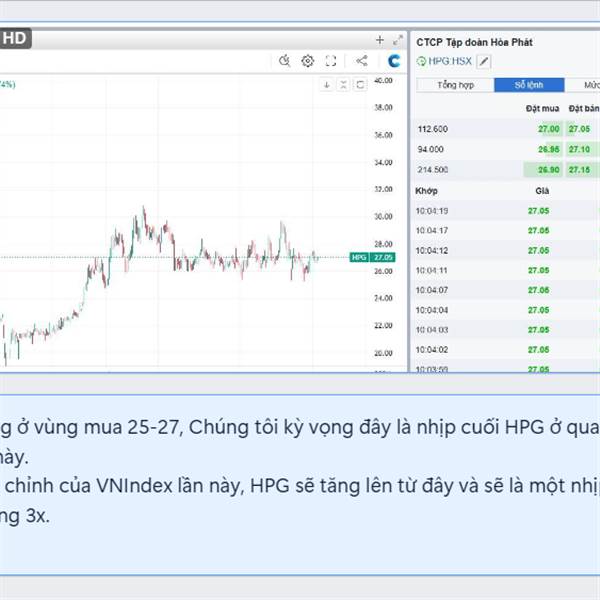Click the square maximize pane icon on the chart

[360, 85]
